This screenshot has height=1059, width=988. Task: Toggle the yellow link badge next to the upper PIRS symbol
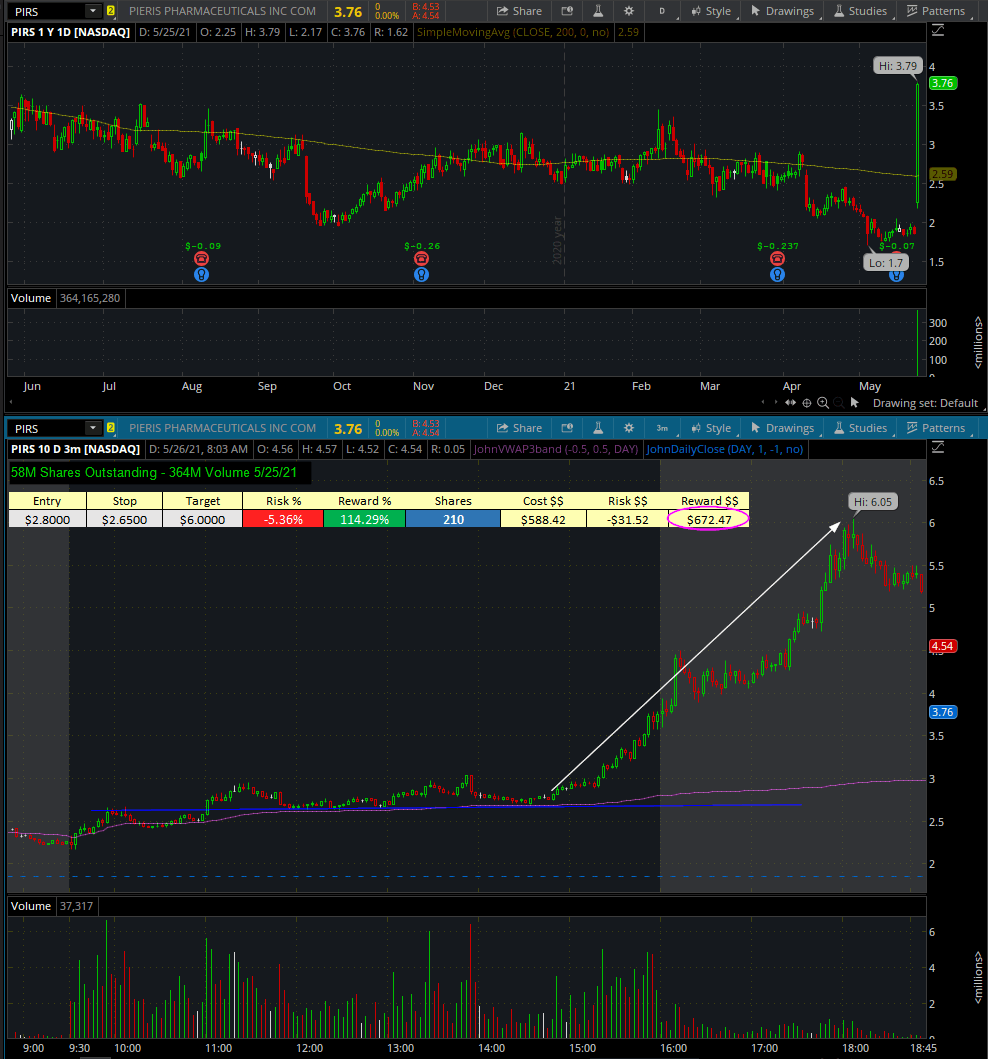[x=111, y=12]
